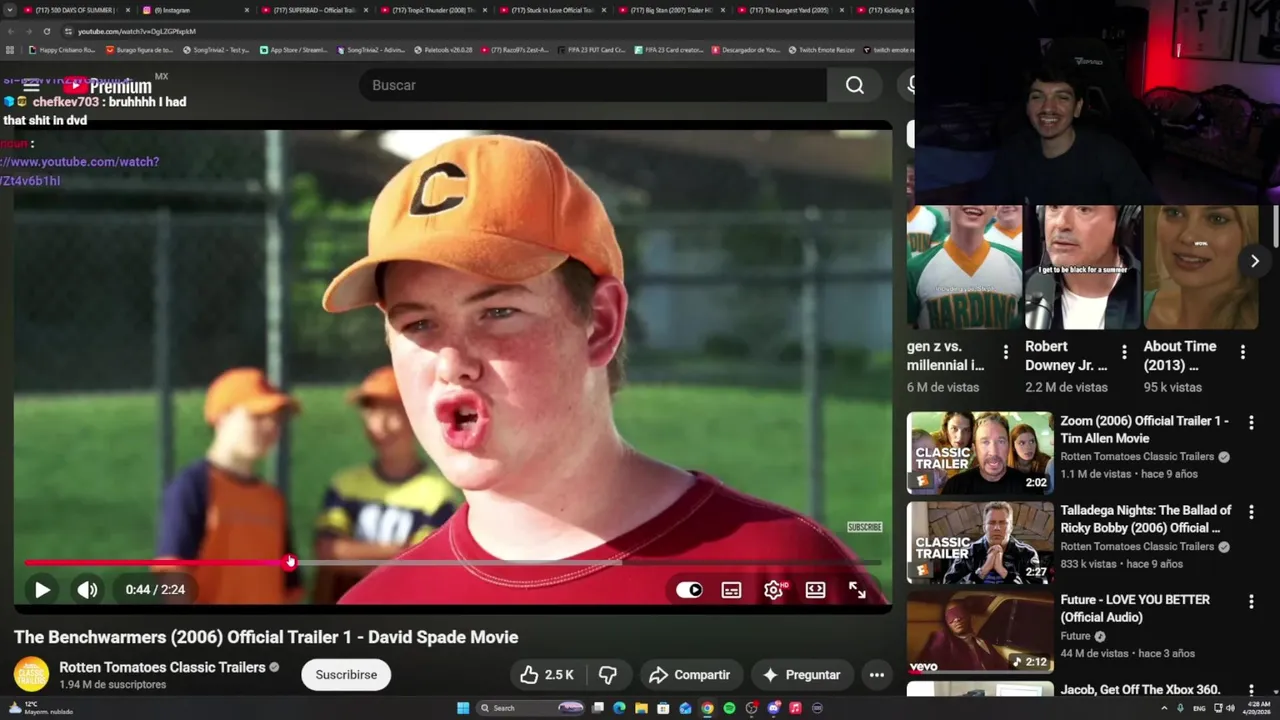Open Happy Cristiano Ro... bookmark
This screenshot has height=720, width=1280.
point(62,50)
